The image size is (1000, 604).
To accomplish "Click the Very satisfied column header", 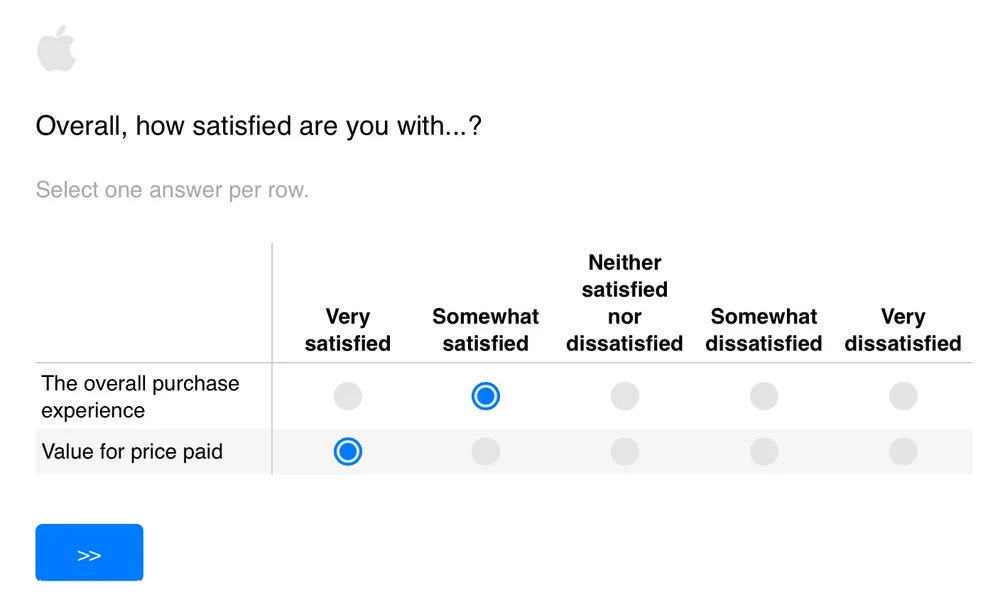I will (348, 330).
